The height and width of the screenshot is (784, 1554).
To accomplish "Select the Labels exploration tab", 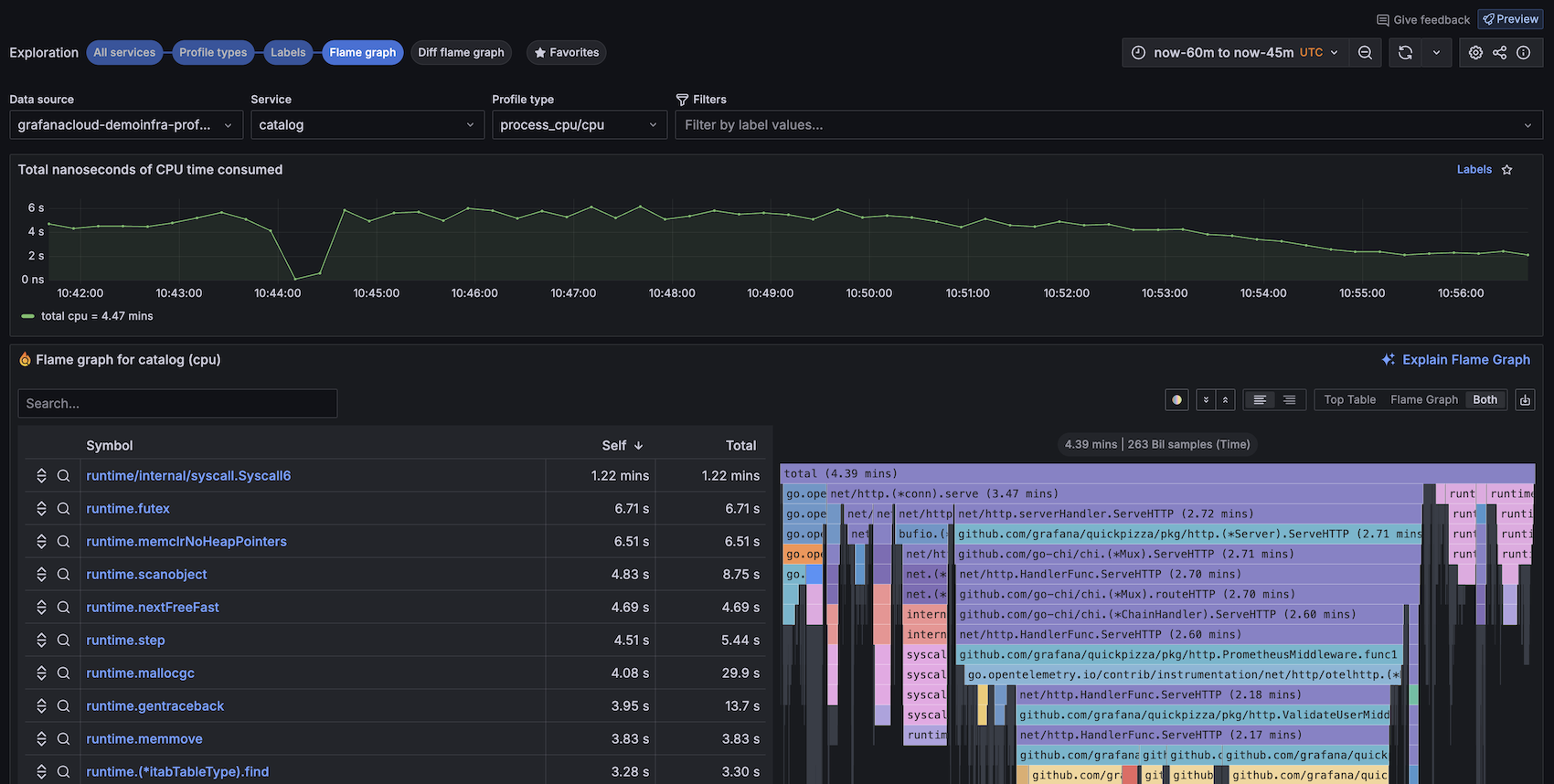I will [288, 53].
